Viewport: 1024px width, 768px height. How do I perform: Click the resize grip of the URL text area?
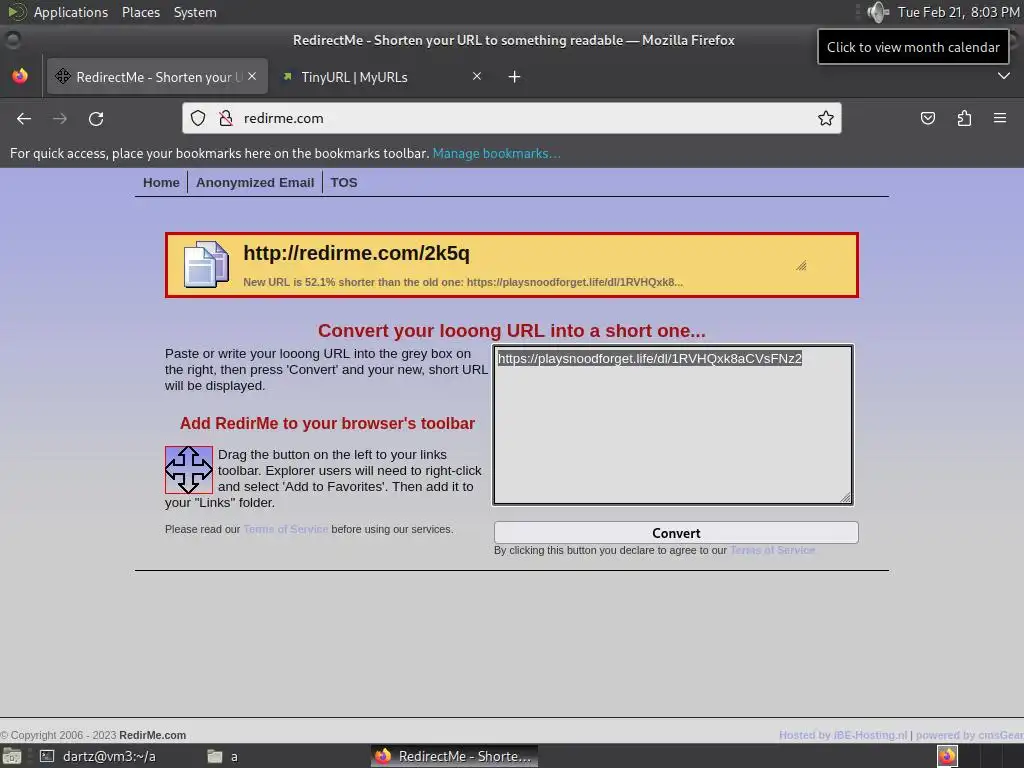tap(845, 498)
